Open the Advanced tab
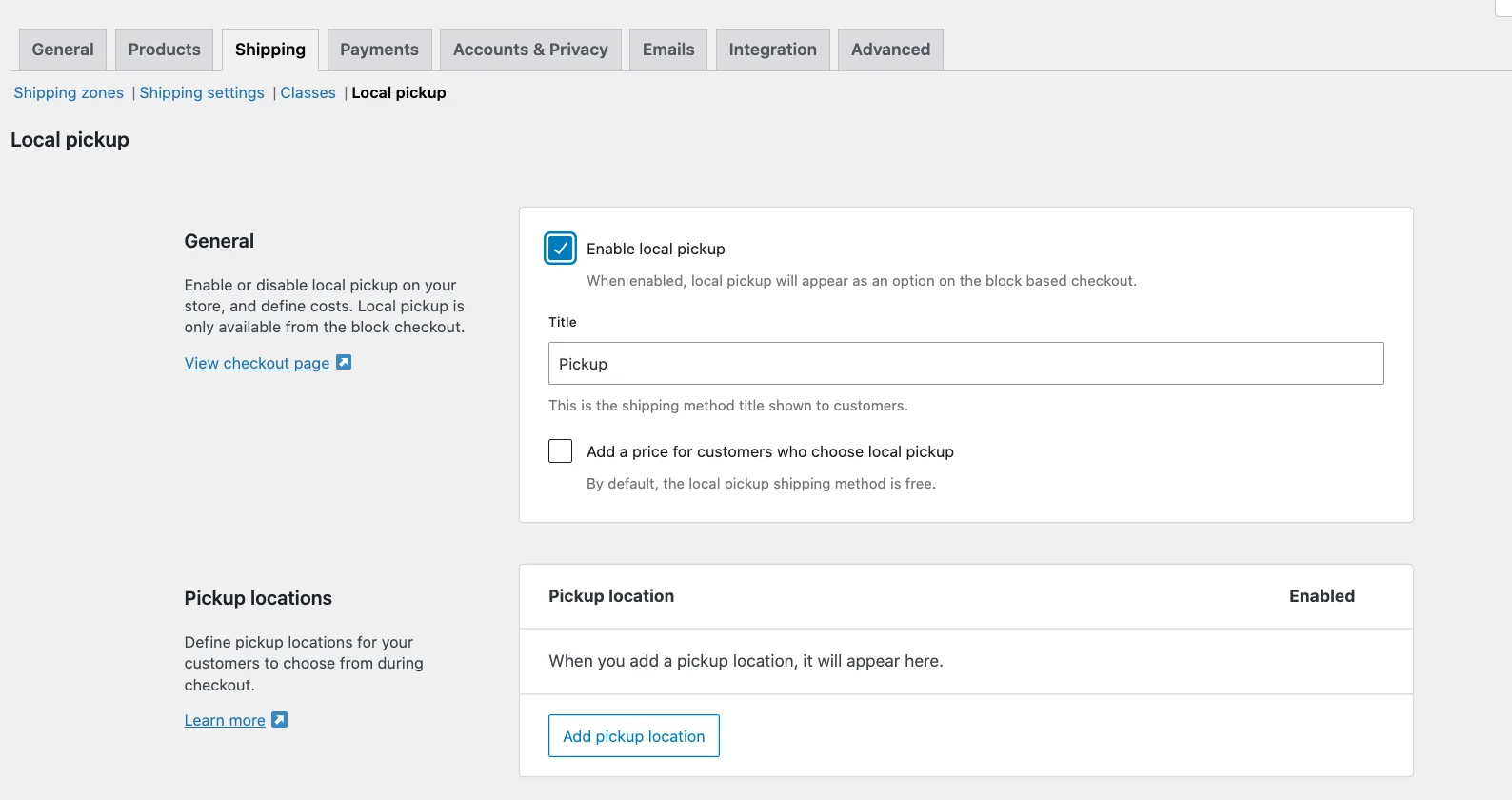 coord(890,50)
